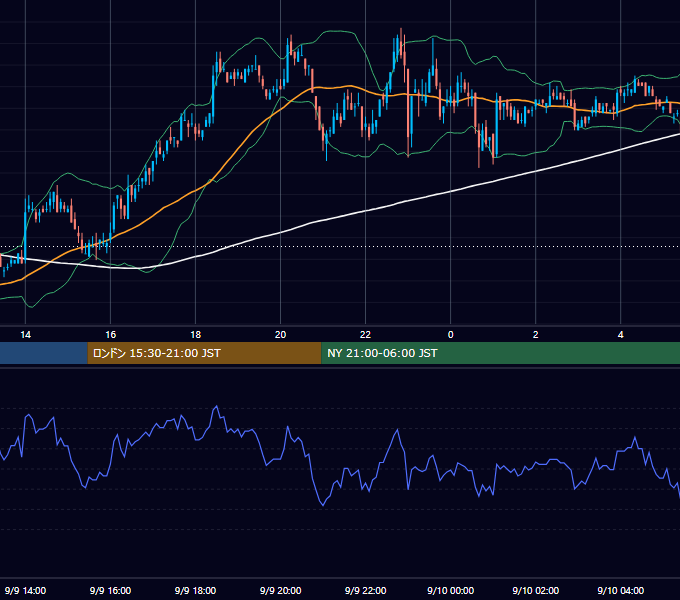Screen dimensions: 680x600
Task: Click the 22 hour label on price chart axis
Action: click(366, 335)
